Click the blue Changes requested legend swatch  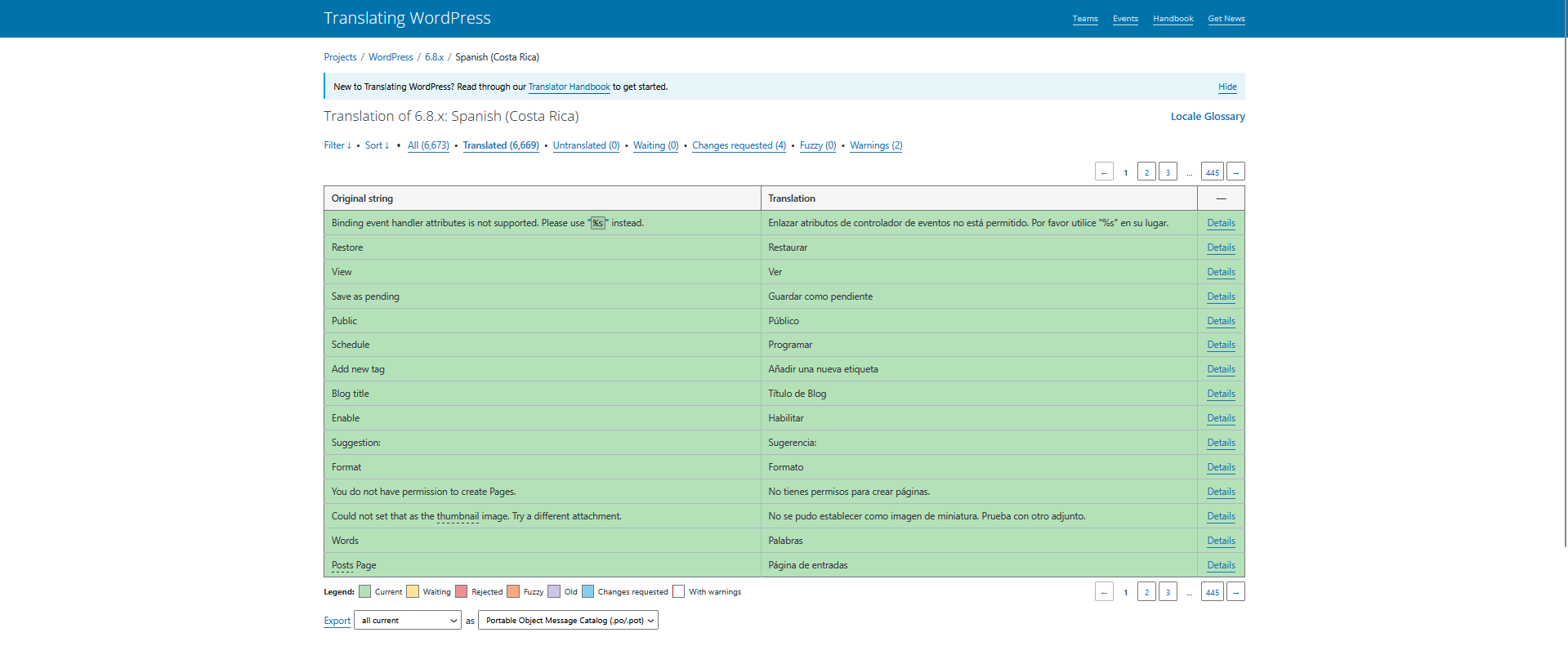pos(587,591)
